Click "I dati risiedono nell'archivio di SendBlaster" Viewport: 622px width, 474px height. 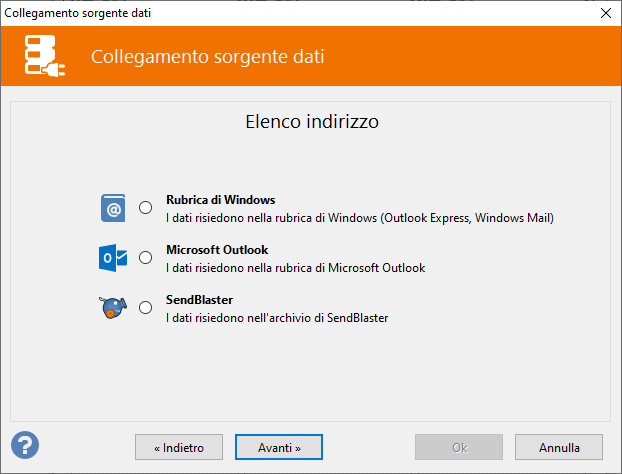(277, 318)
